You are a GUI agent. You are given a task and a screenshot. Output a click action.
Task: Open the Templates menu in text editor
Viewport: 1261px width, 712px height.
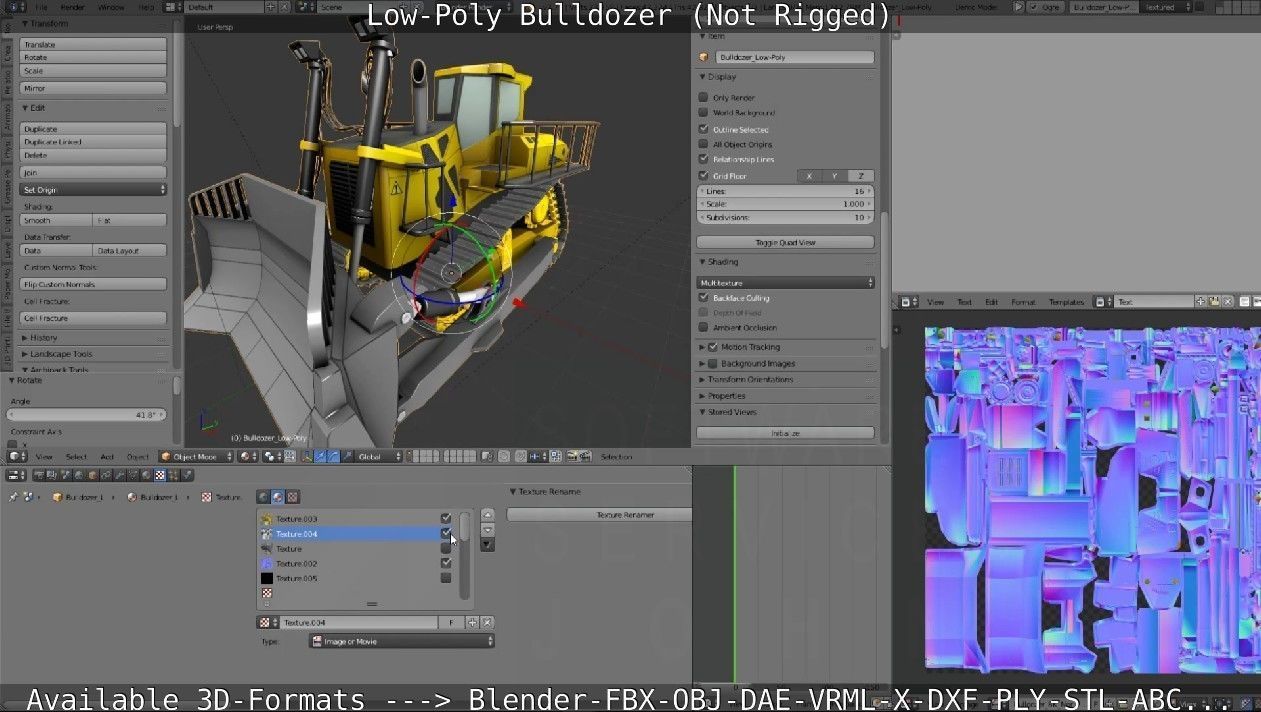tap(1066, 302)
